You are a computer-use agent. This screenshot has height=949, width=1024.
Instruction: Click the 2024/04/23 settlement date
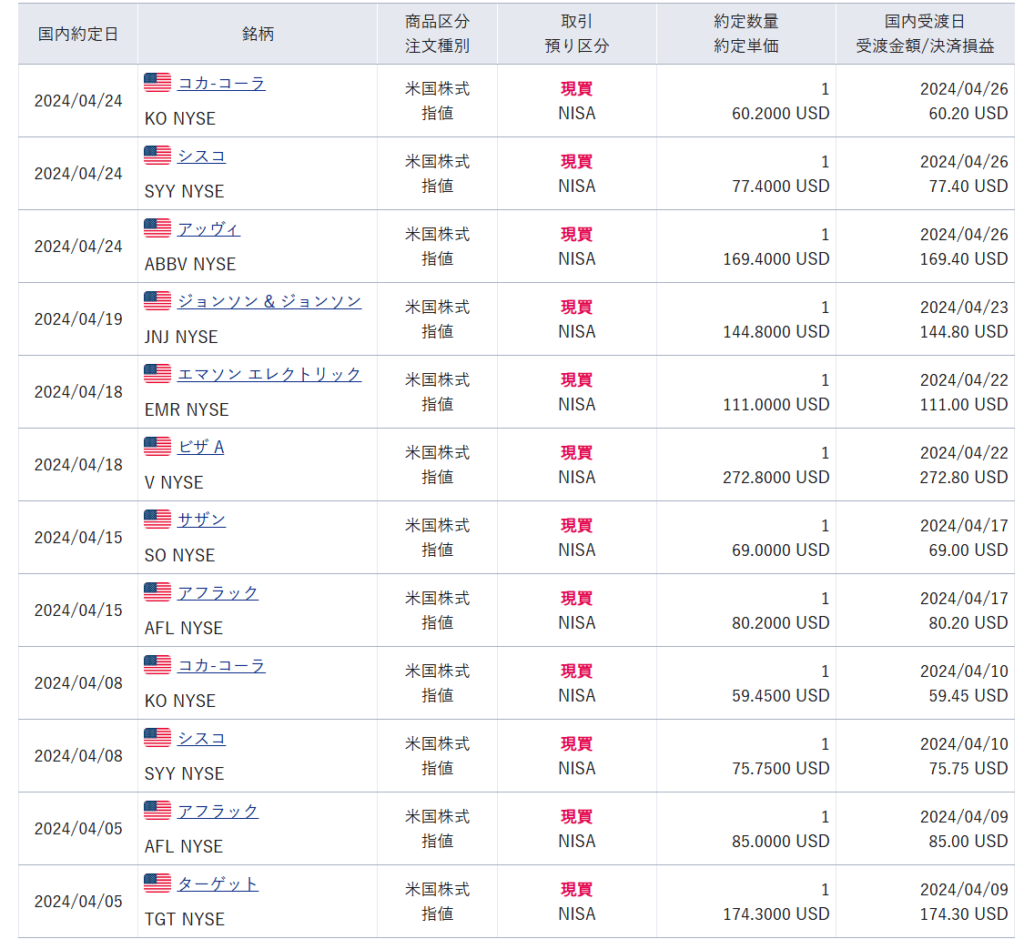coord(964,307)
